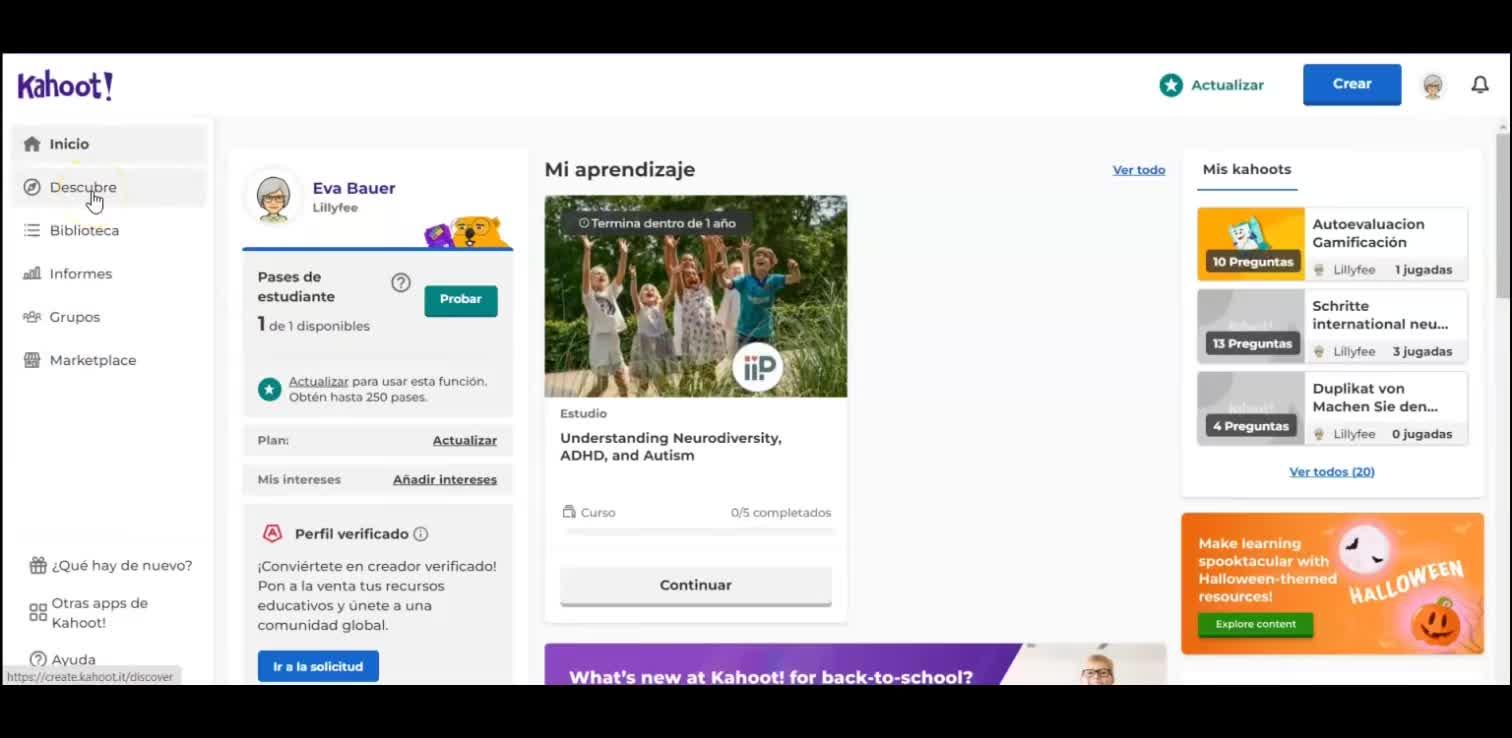Open help icon beside Pases de estudiante
Screen dimensions: 1512x738
[x=401, y=283]
